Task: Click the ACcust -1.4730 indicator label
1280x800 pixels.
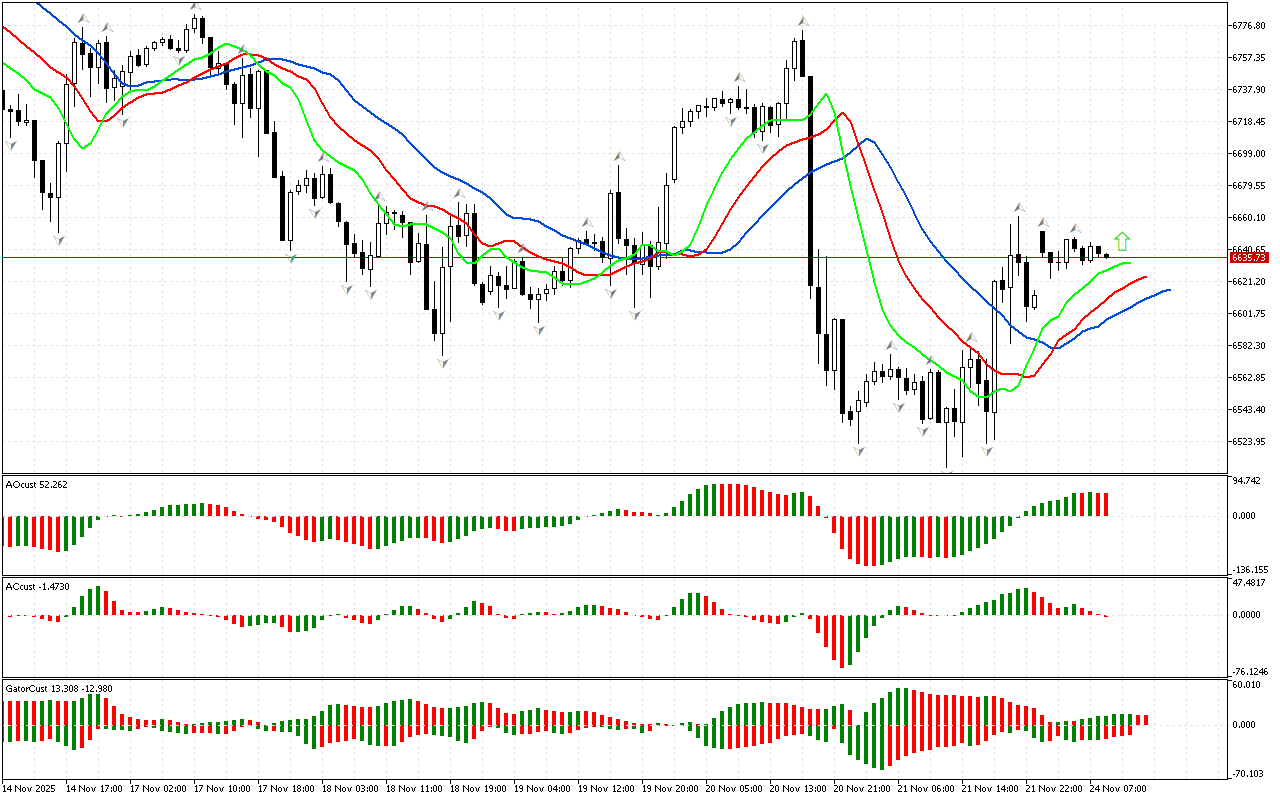Action: (37, 586)
